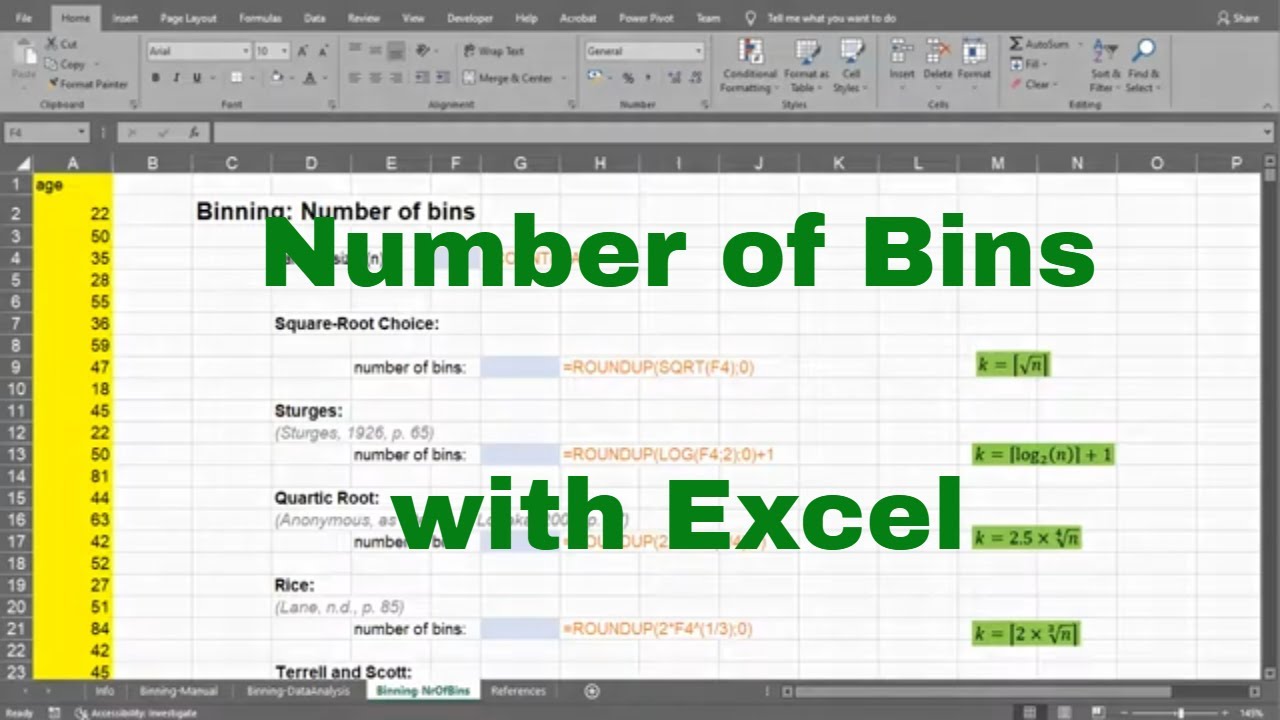This screenshot has height=720, width=1280.
Task: Click the new sheet plus icon
Action: tap(592, 690)
